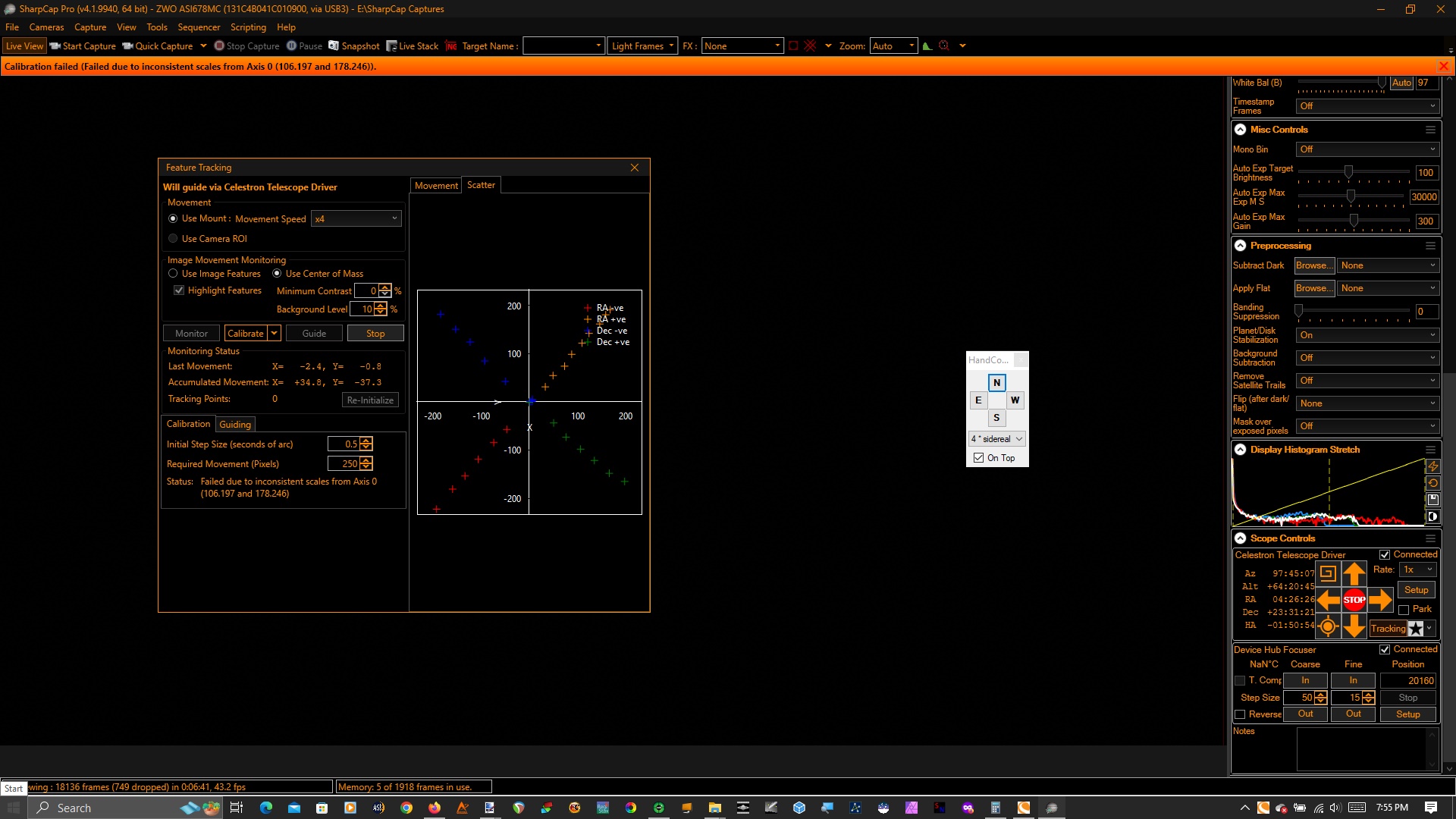The image size is (1456, 819).
Task: Move scope right with the orange arrow
Action: (x=1380, y=600)
